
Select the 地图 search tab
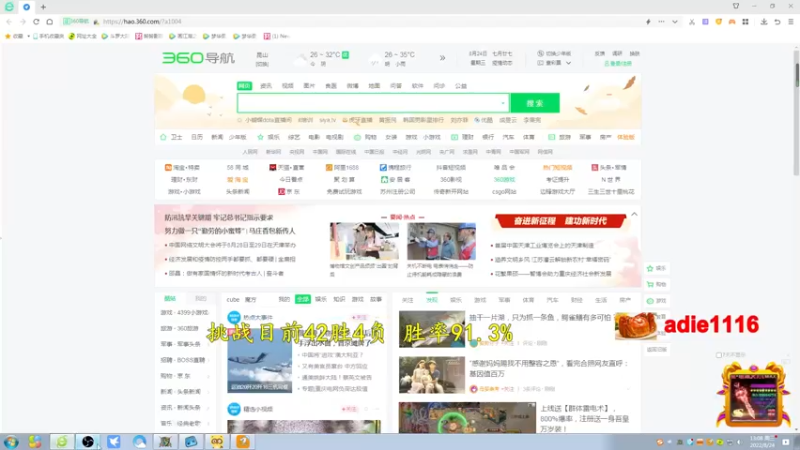(x=374, y=86)
